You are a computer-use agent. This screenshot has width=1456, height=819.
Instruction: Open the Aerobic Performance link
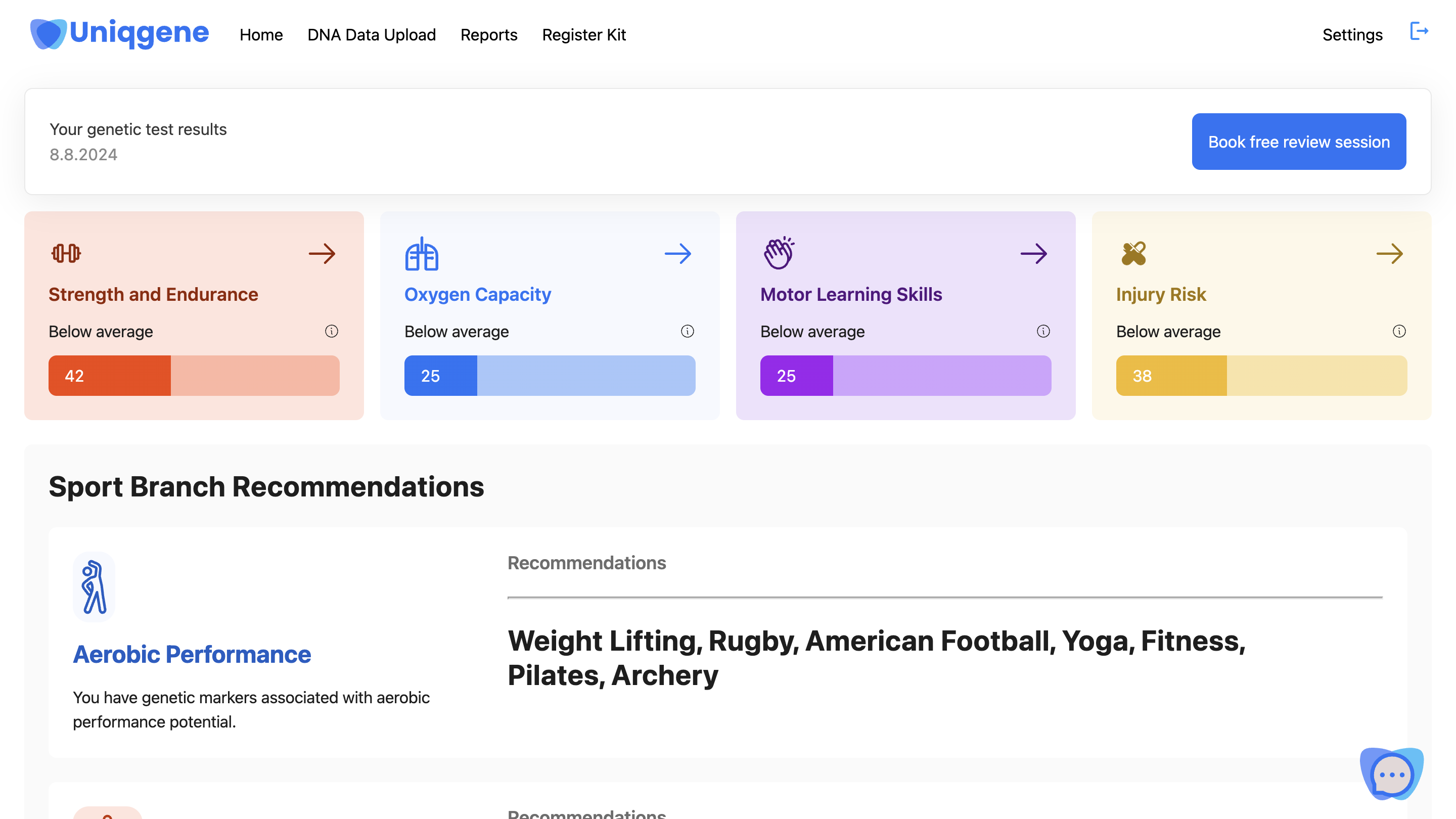[192, 654]
